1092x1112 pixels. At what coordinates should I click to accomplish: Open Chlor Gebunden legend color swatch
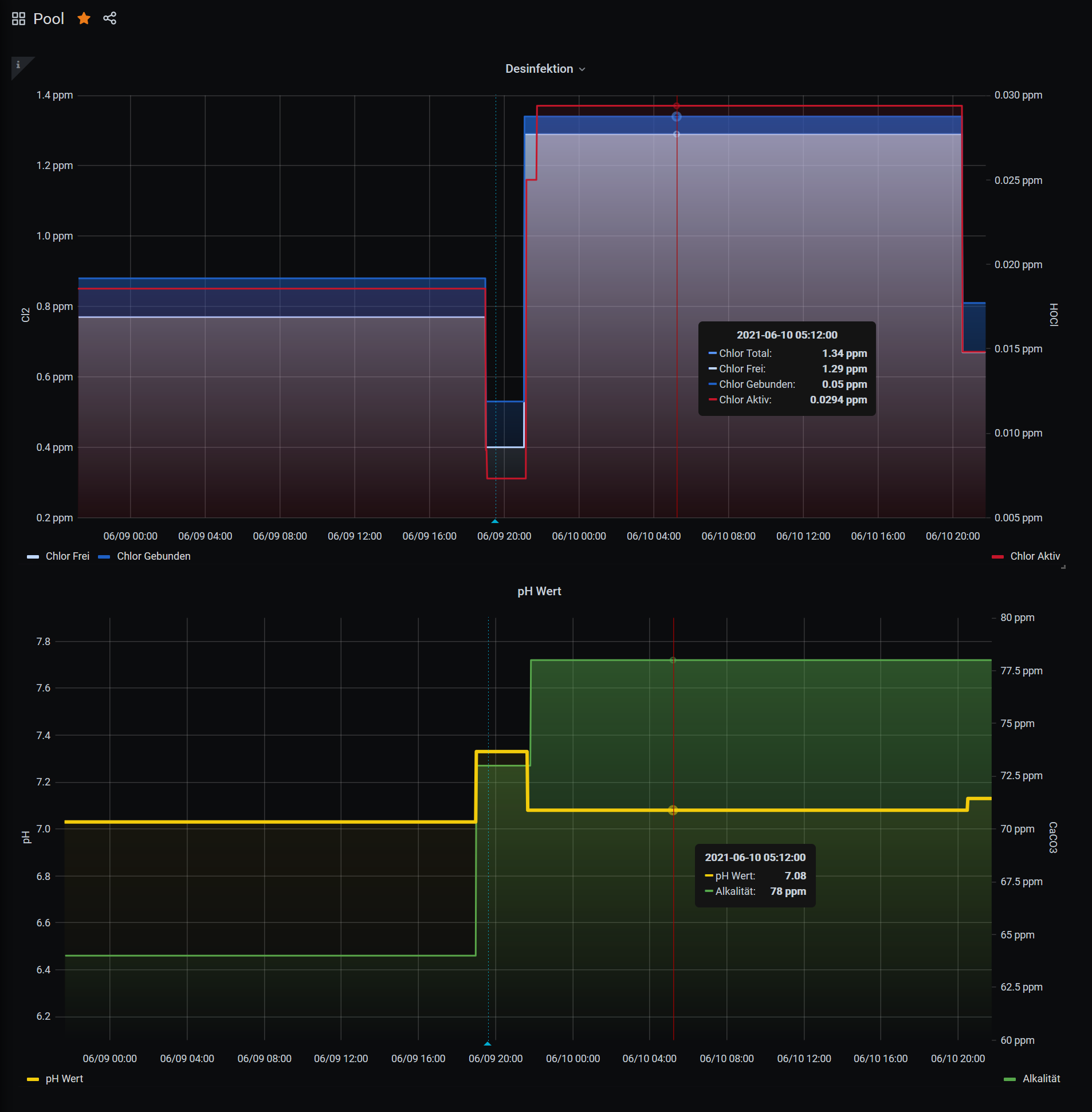104,557
